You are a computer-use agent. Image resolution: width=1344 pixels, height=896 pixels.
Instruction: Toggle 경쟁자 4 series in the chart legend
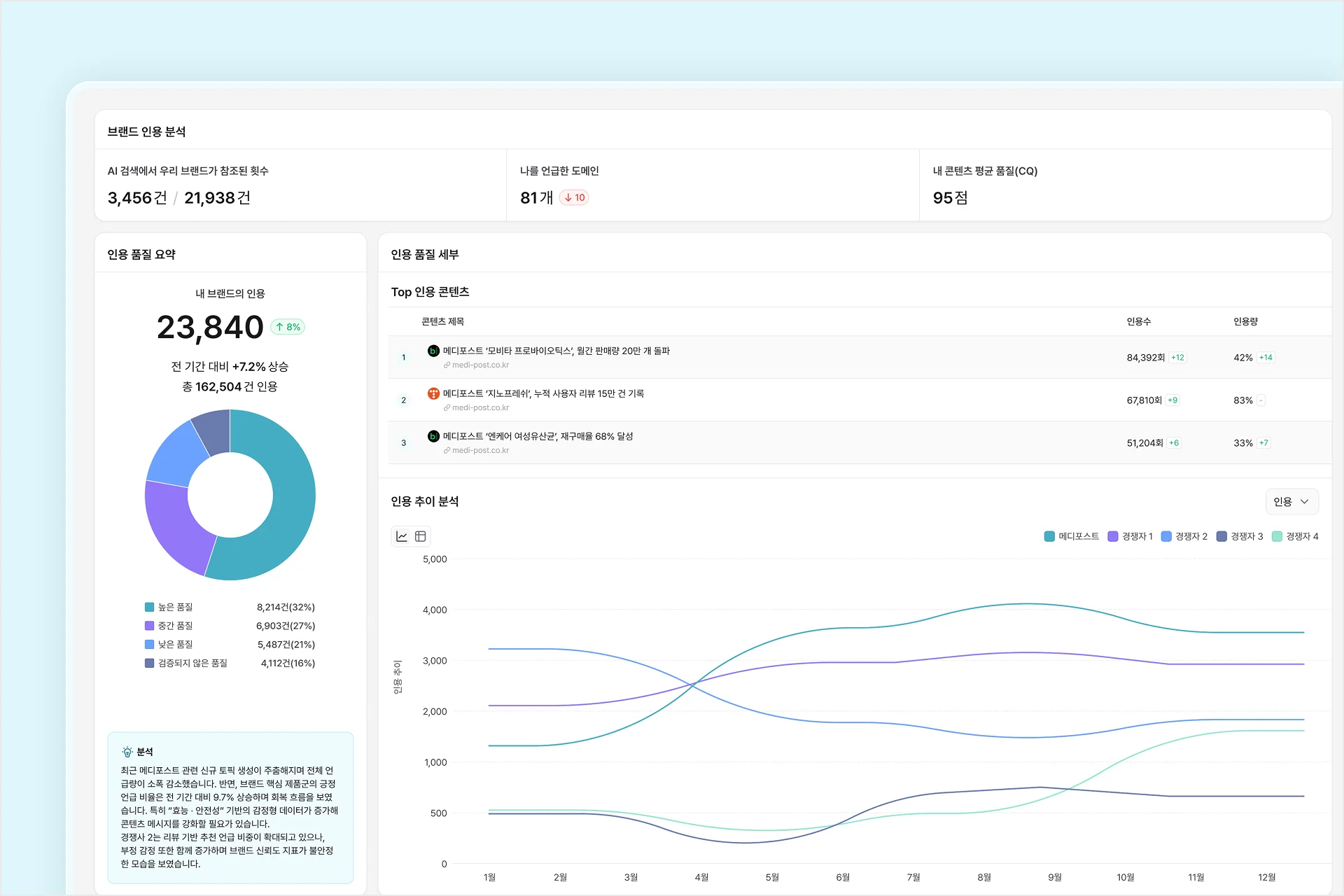(1296, 535)
